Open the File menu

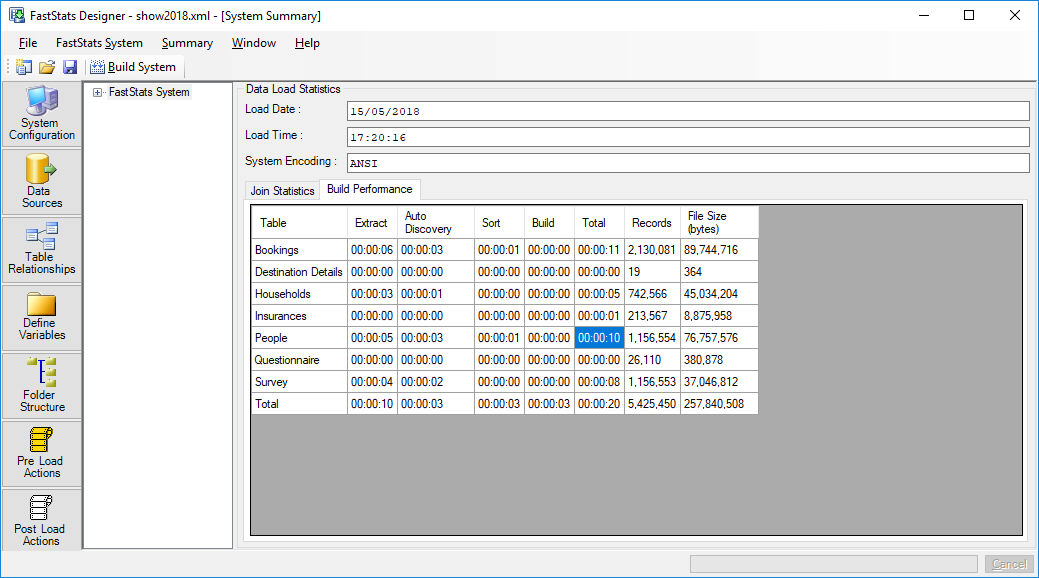point(28,43)
